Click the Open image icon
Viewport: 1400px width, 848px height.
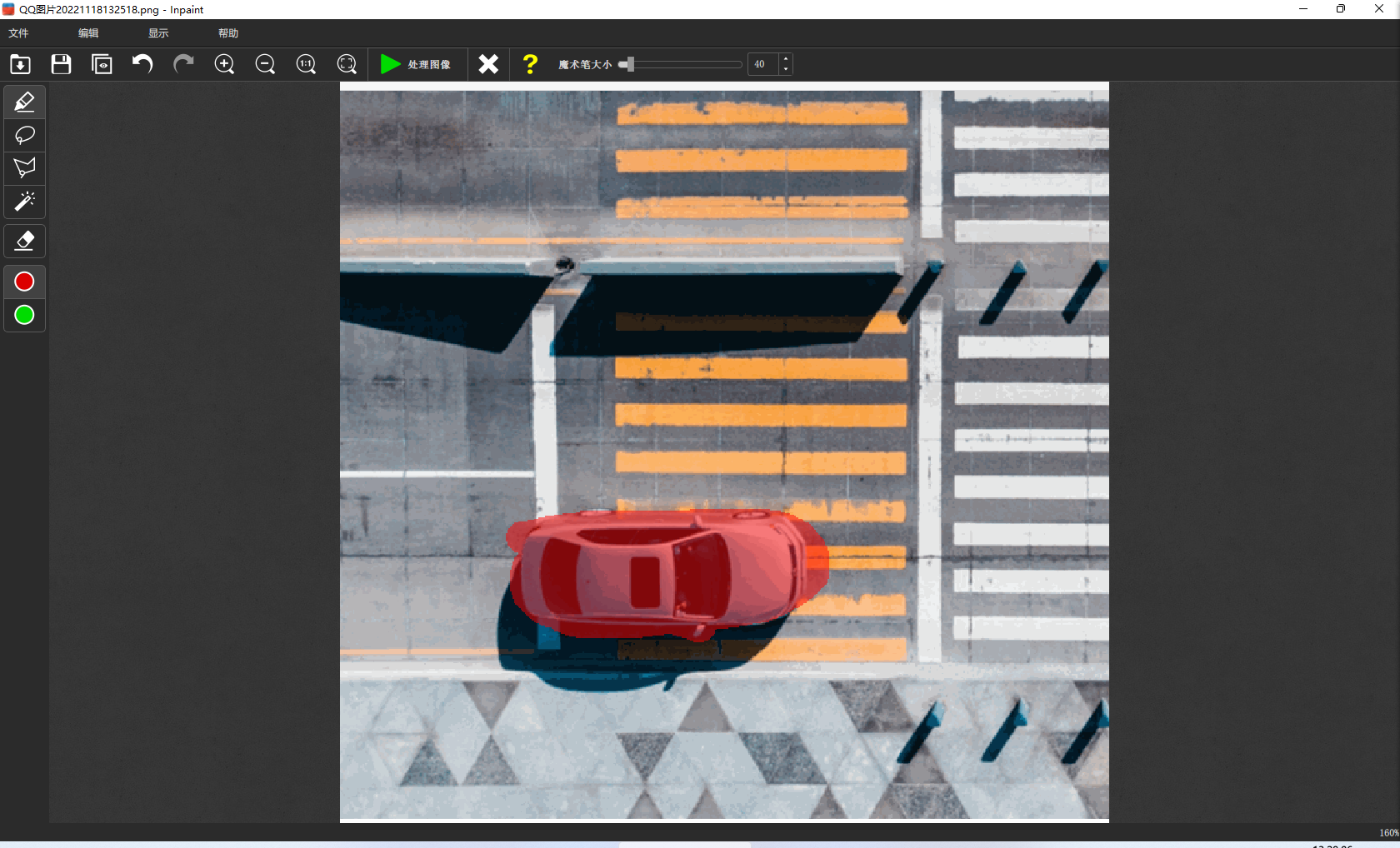[x=21, y=64]
